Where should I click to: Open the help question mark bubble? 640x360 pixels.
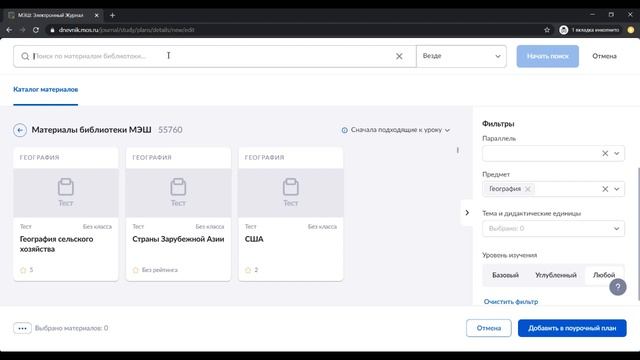618,287
